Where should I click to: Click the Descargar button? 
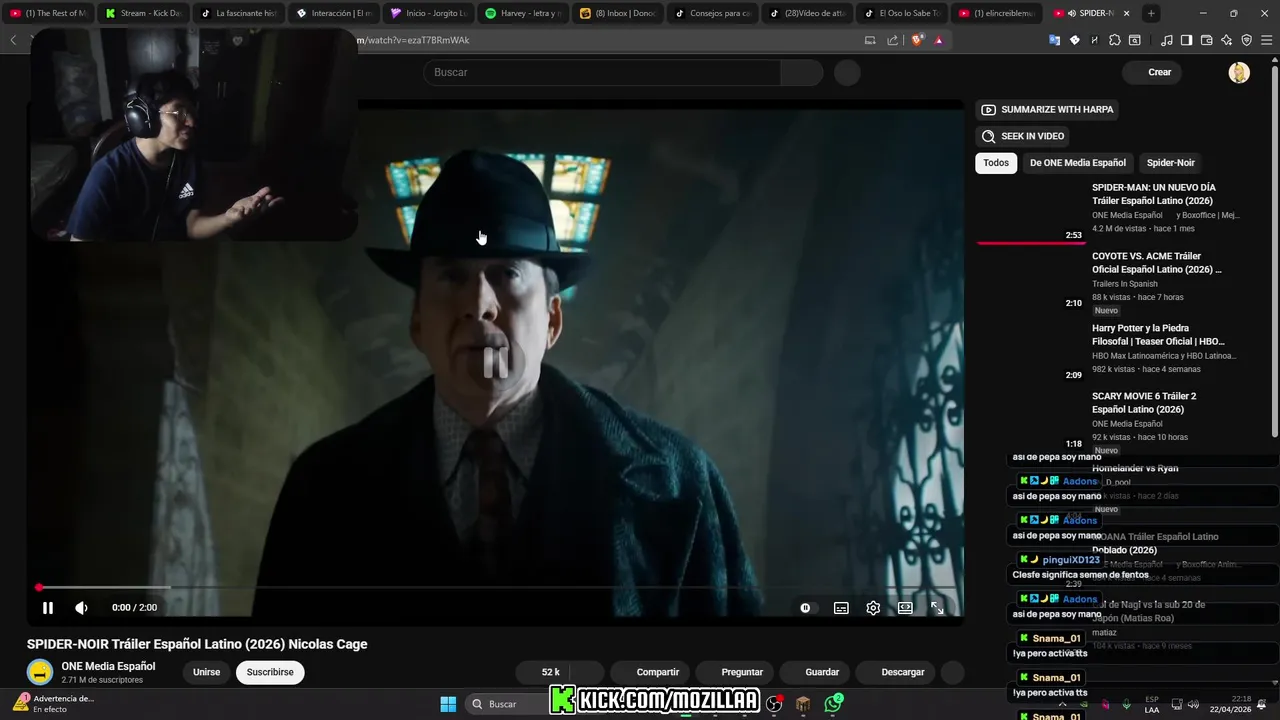(x=896, y=672)
